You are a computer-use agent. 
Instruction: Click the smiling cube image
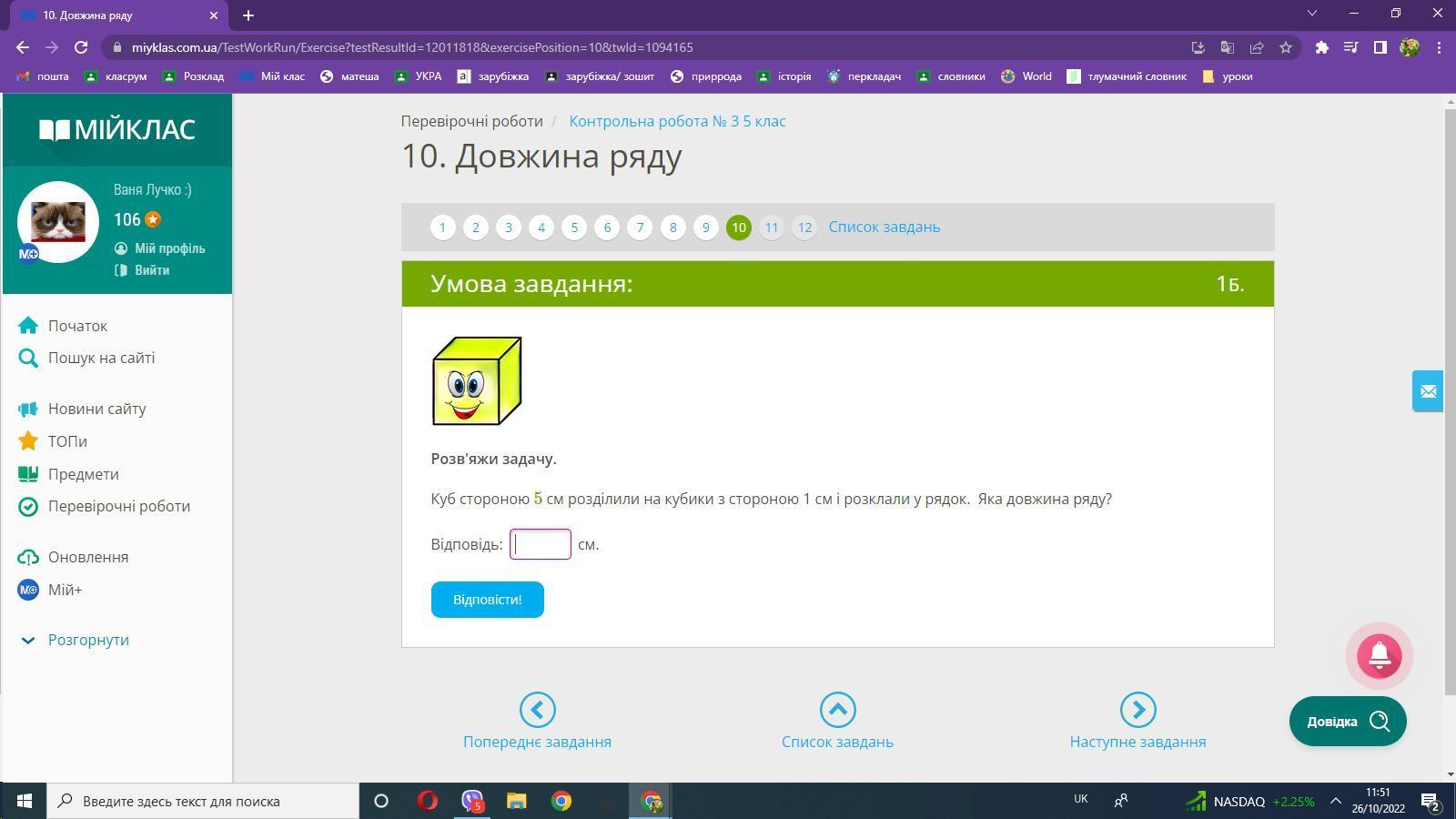coord(477,380)
